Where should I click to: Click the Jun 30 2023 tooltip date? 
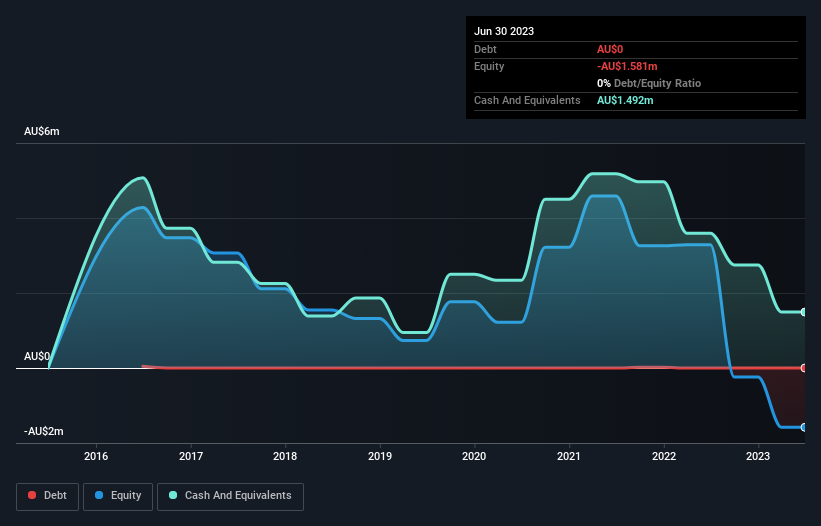(504, 31)
